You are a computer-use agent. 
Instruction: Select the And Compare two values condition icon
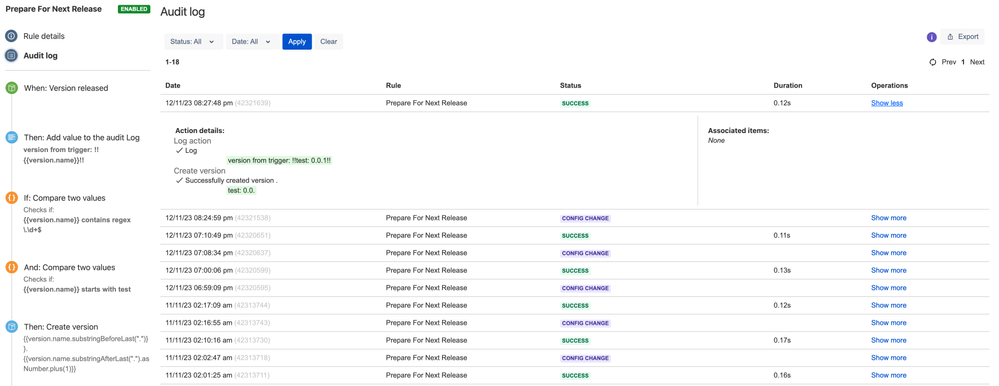(x=11, y=268)
